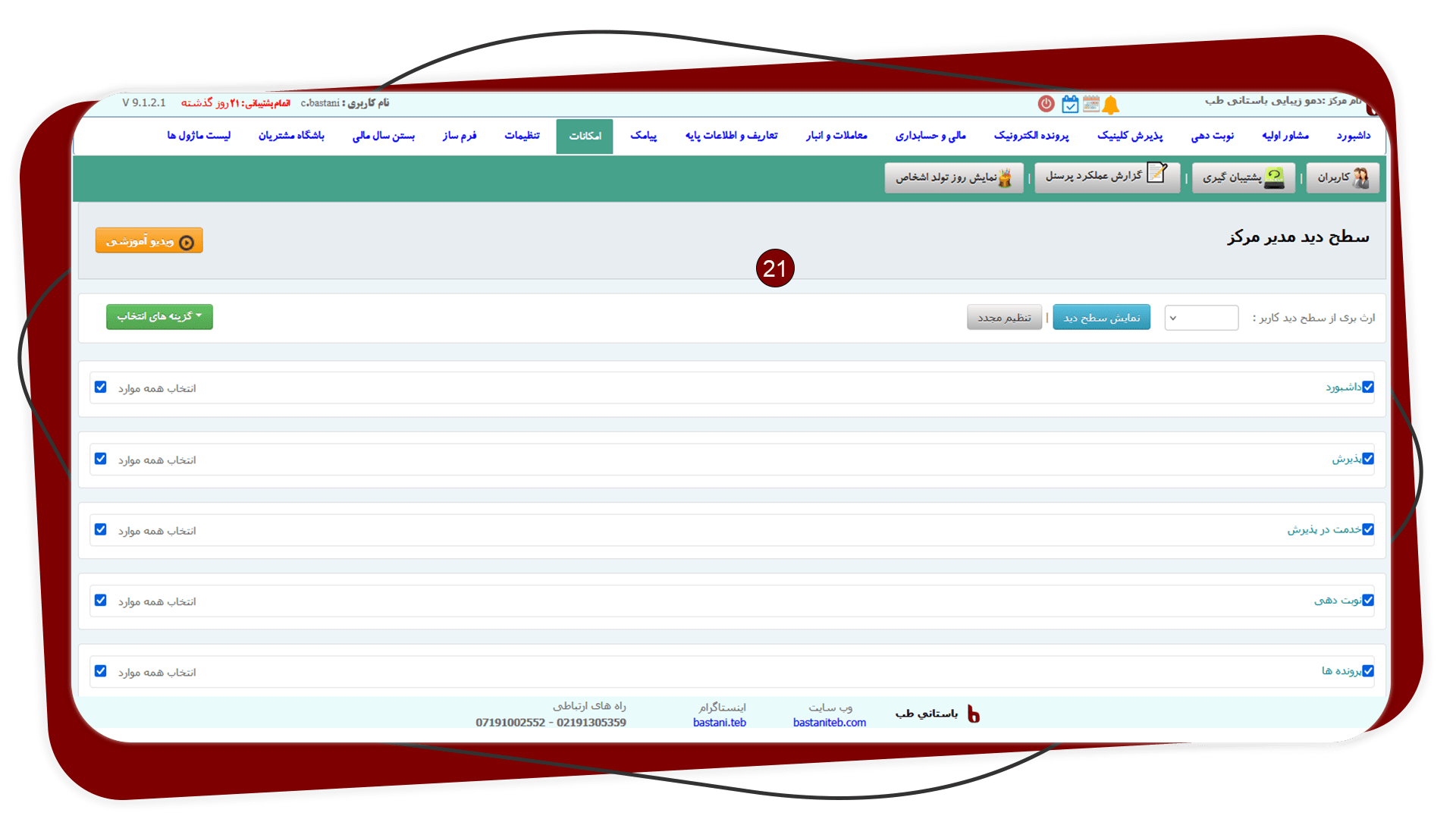Toggle the خدمت در پذیرش checkbox

[x=1368, y=529]
